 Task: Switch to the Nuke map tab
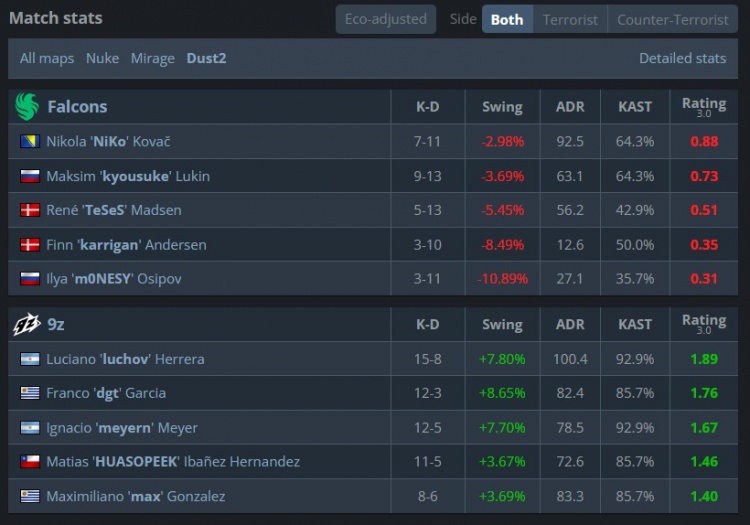102,58
